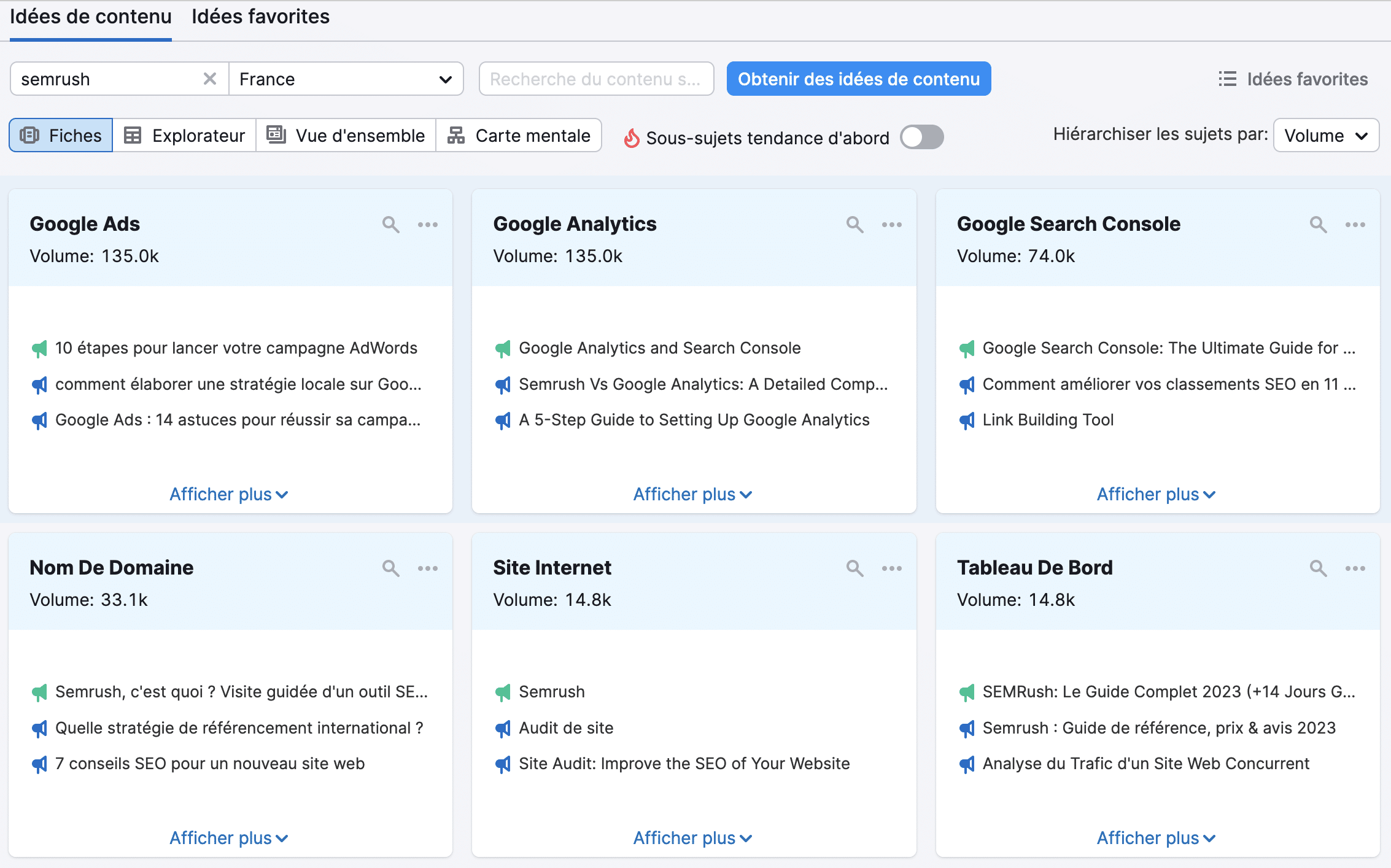Expand Afficher plus on Tableau De Bord card
This screenshot has height=868, width=1391.
click(x=1157, y=838)
